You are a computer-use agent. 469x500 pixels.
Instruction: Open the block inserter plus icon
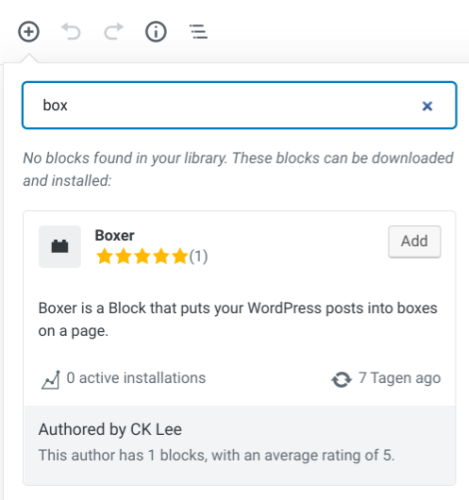tap(29, 32)
